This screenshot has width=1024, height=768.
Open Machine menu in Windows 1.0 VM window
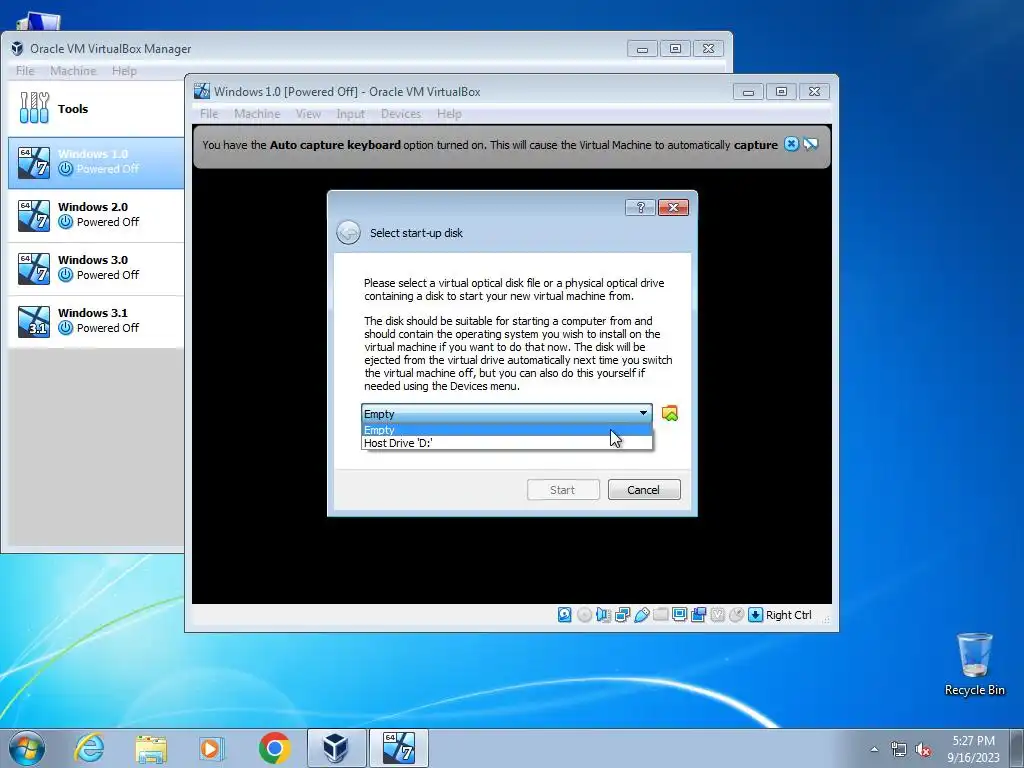point(257,114)
